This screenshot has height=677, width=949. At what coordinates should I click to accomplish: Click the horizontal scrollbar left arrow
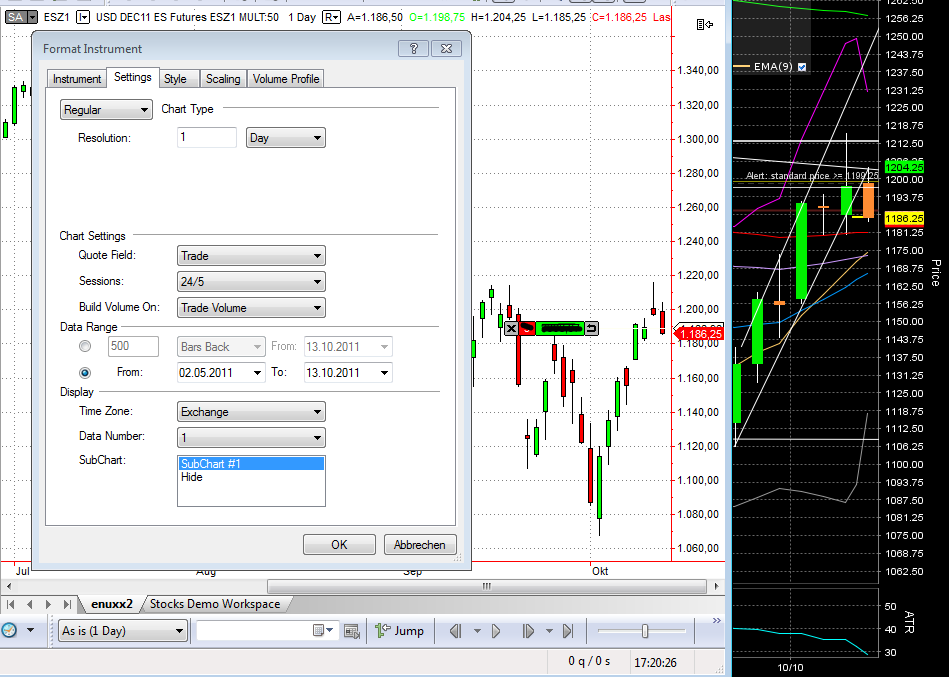point(8,586)
